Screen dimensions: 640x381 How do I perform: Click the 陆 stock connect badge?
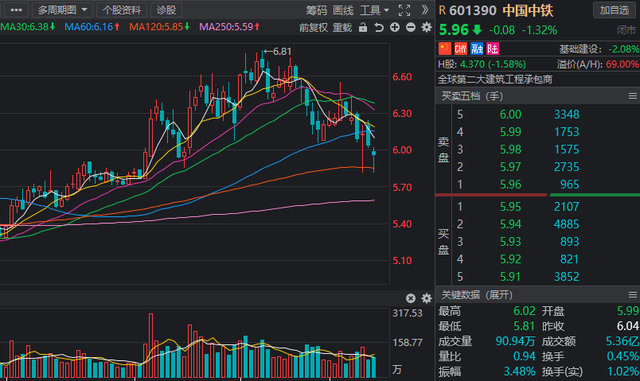point(493,49)
